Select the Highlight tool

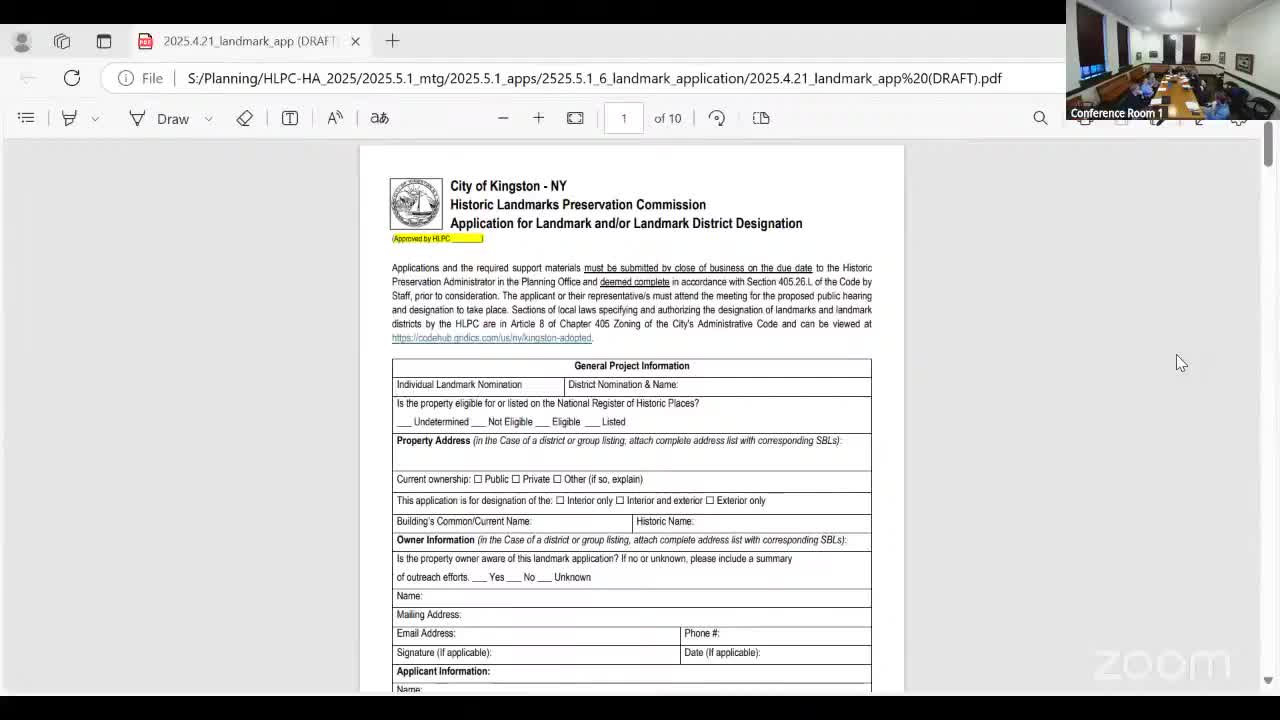click(x=69, y=118)
